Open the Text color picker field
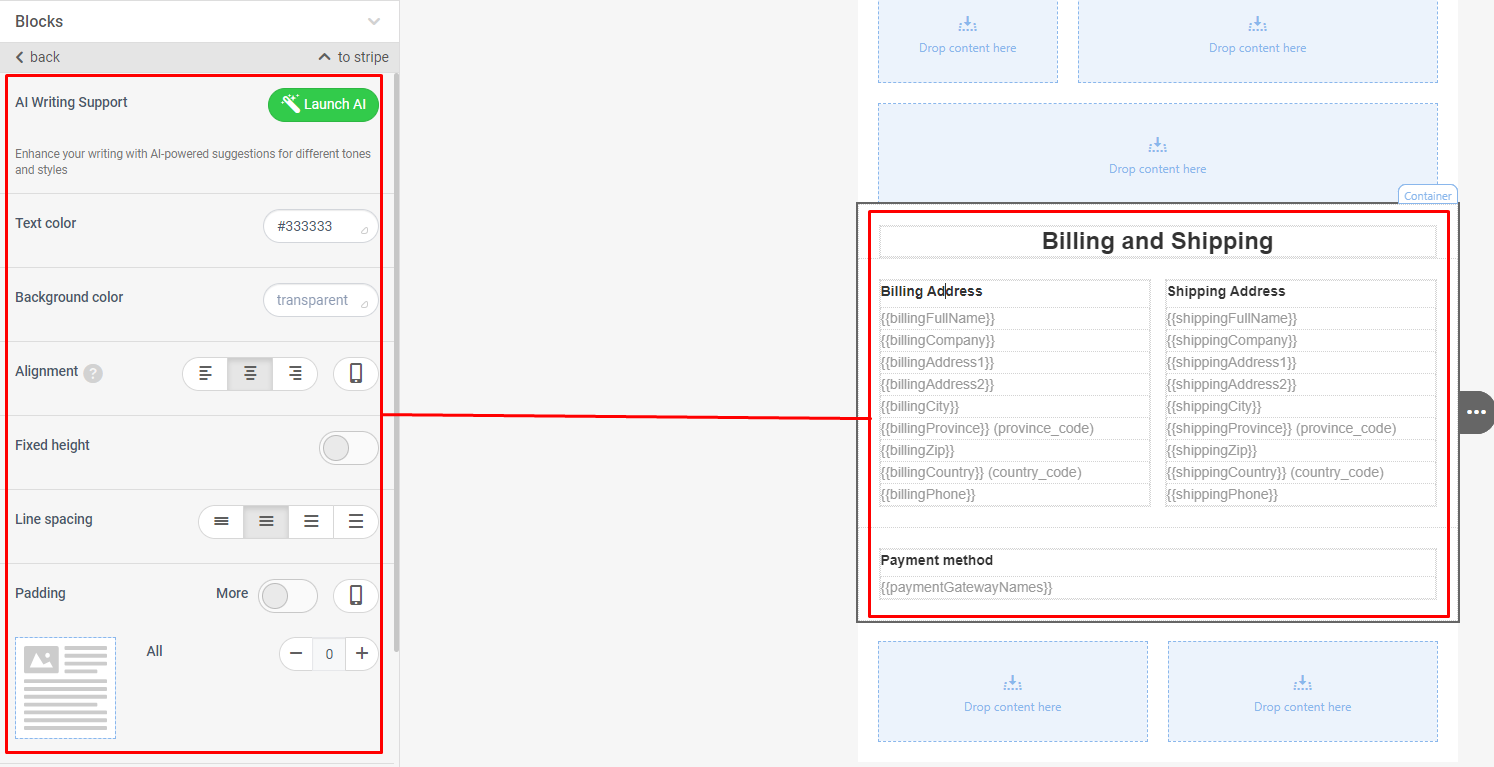This screenshot has height=767, width=1494. 320,226
